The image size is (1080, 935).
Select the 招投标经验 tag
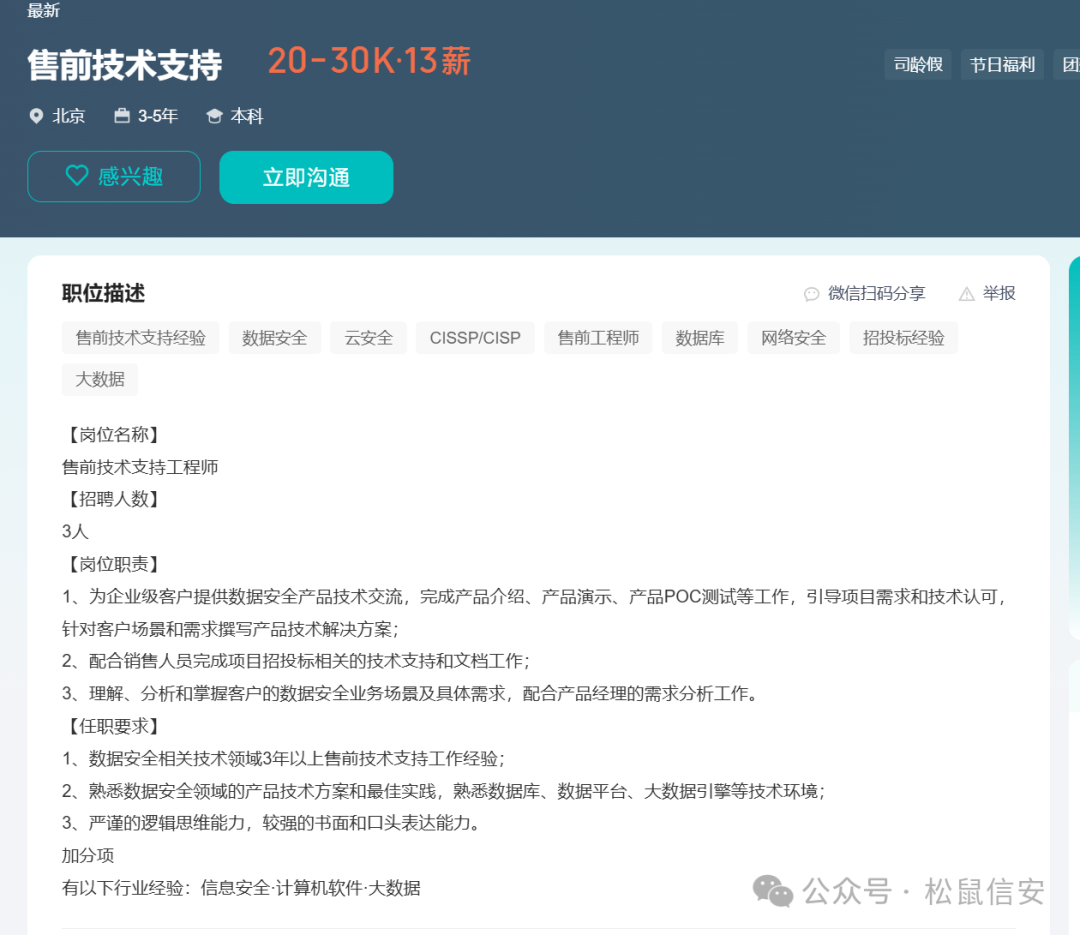(903, 337)
